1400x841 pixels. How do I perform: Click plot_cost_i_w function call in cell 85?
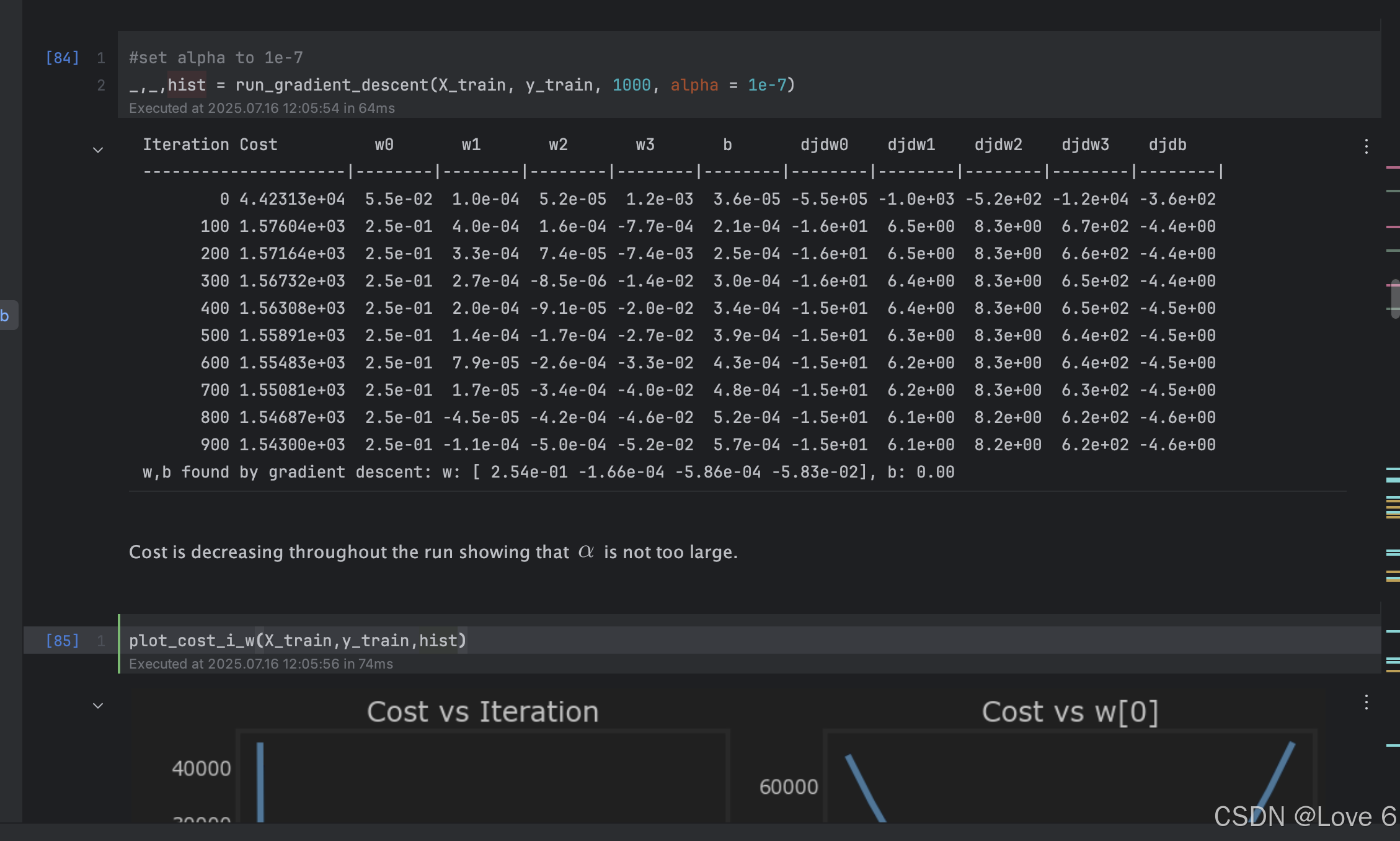pos(192,641)
